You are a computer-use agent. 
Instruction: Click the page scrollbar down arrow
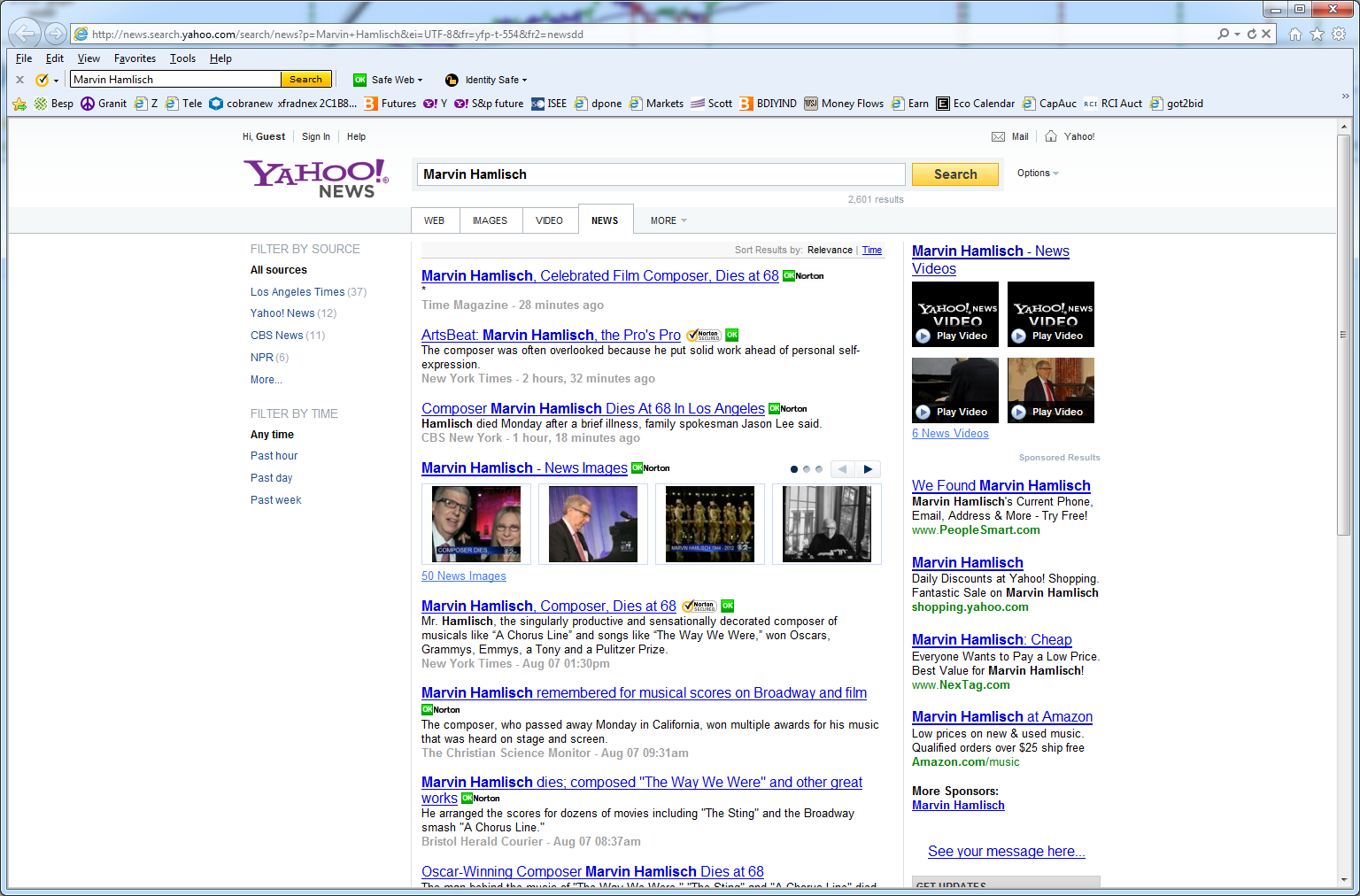pos(1344,881)
